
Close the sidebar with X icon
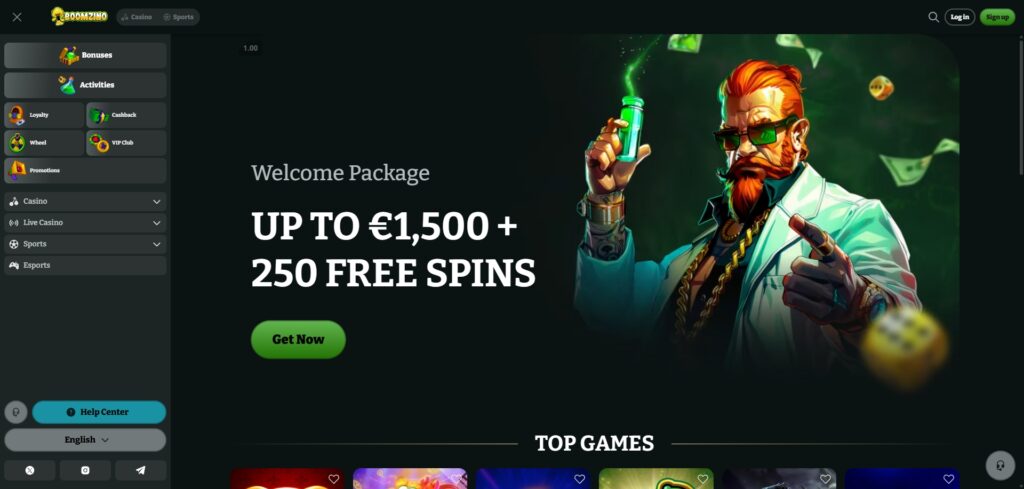(17, 17)
